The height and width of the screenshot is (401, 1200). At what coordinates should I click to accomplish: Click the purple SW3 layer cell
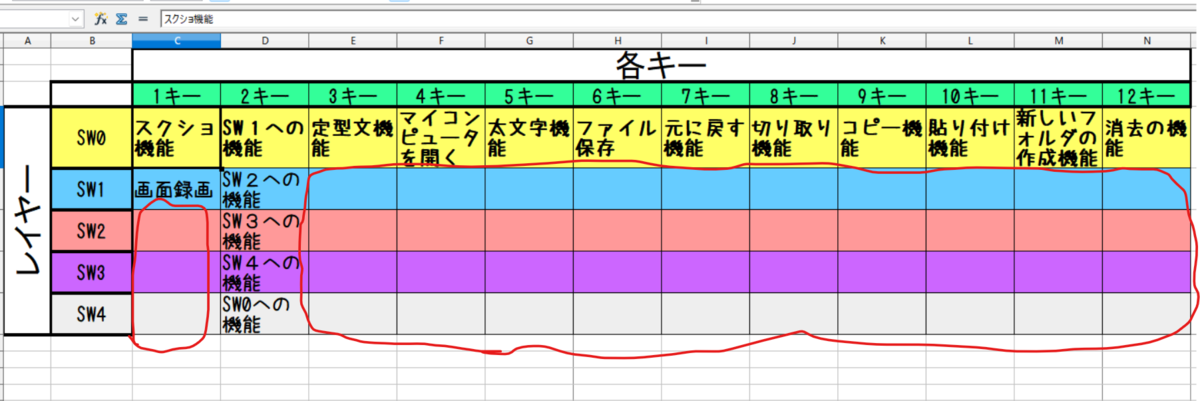[x=92, y=271]
